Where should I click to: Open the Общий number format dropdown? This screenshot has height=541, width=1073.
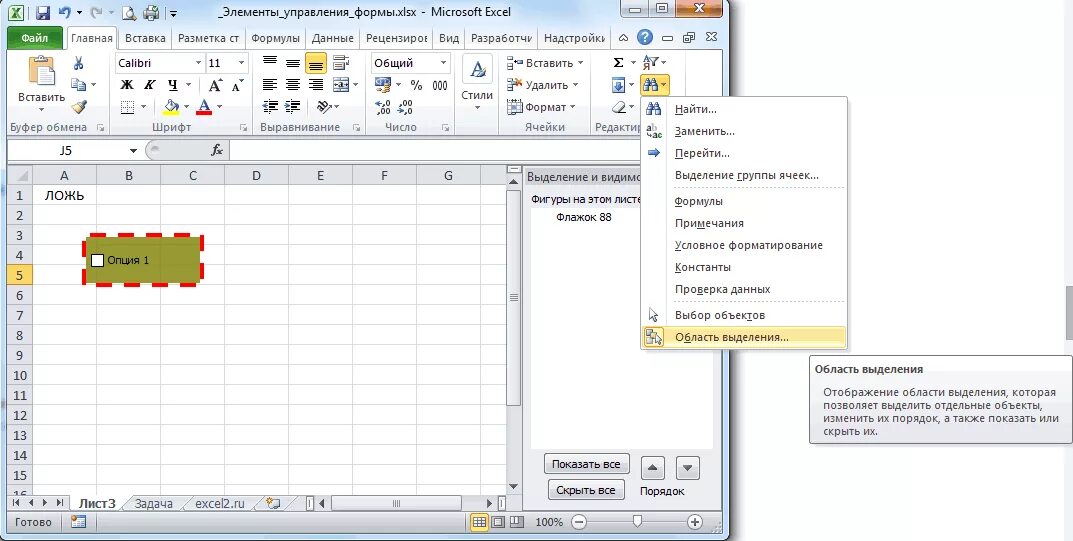(x=443, y=63)
